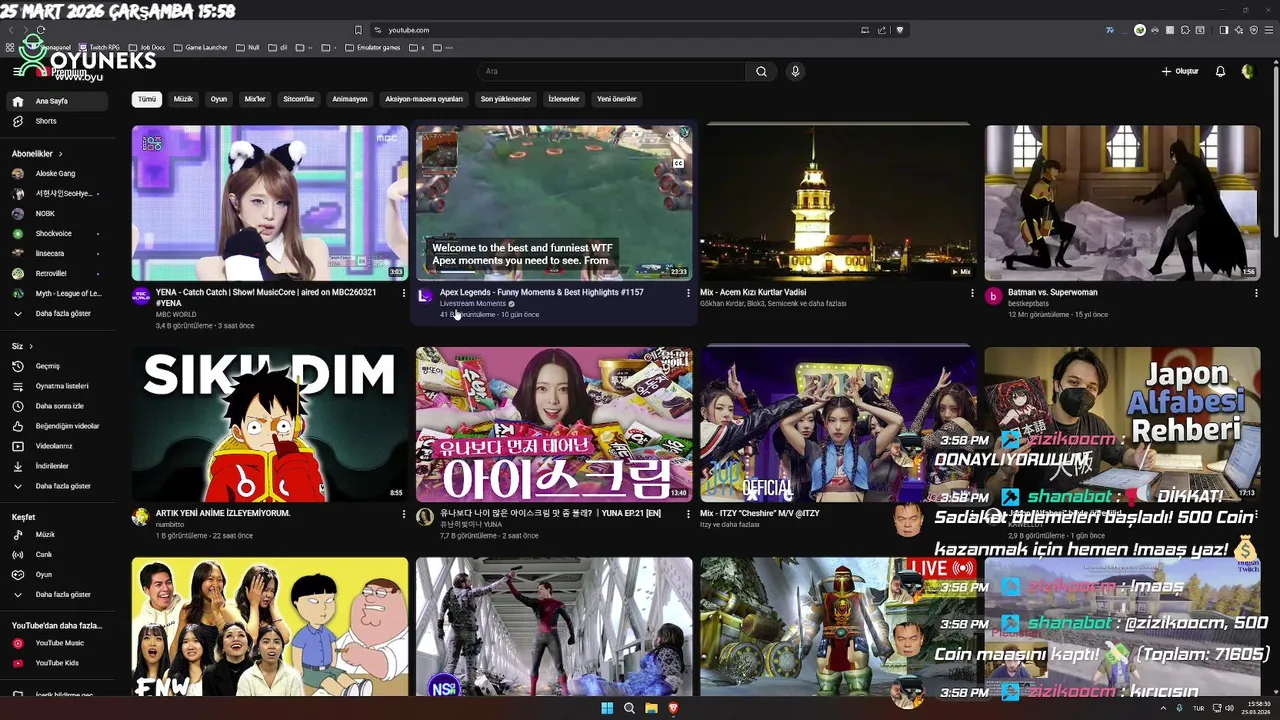Open the MBC WORLD channel avatar
The height and width of the screenshot is (720, 1280).
141,296
